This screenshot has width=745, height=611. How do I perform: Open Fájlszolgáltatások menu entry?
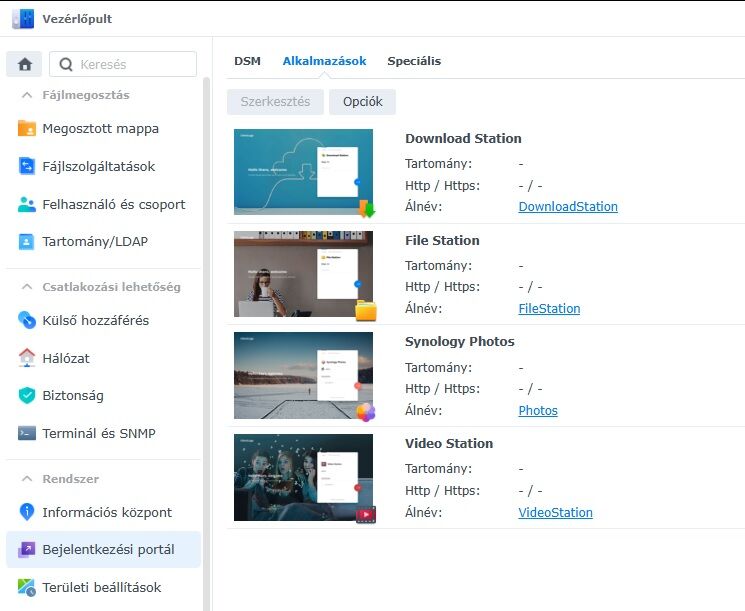pyautogui.click(x=103, y=166)
